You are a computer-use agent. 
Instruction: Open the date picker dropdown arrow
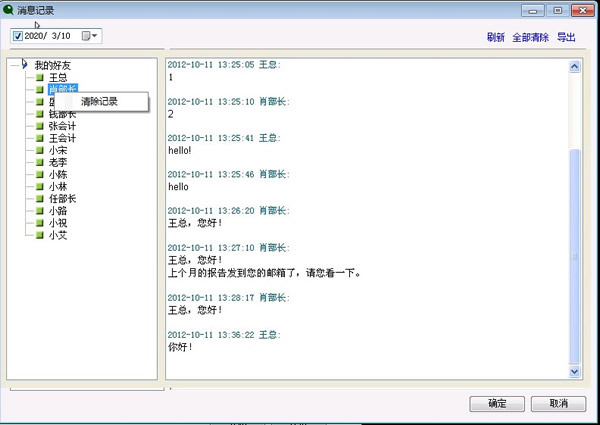[x=96, y=36]
